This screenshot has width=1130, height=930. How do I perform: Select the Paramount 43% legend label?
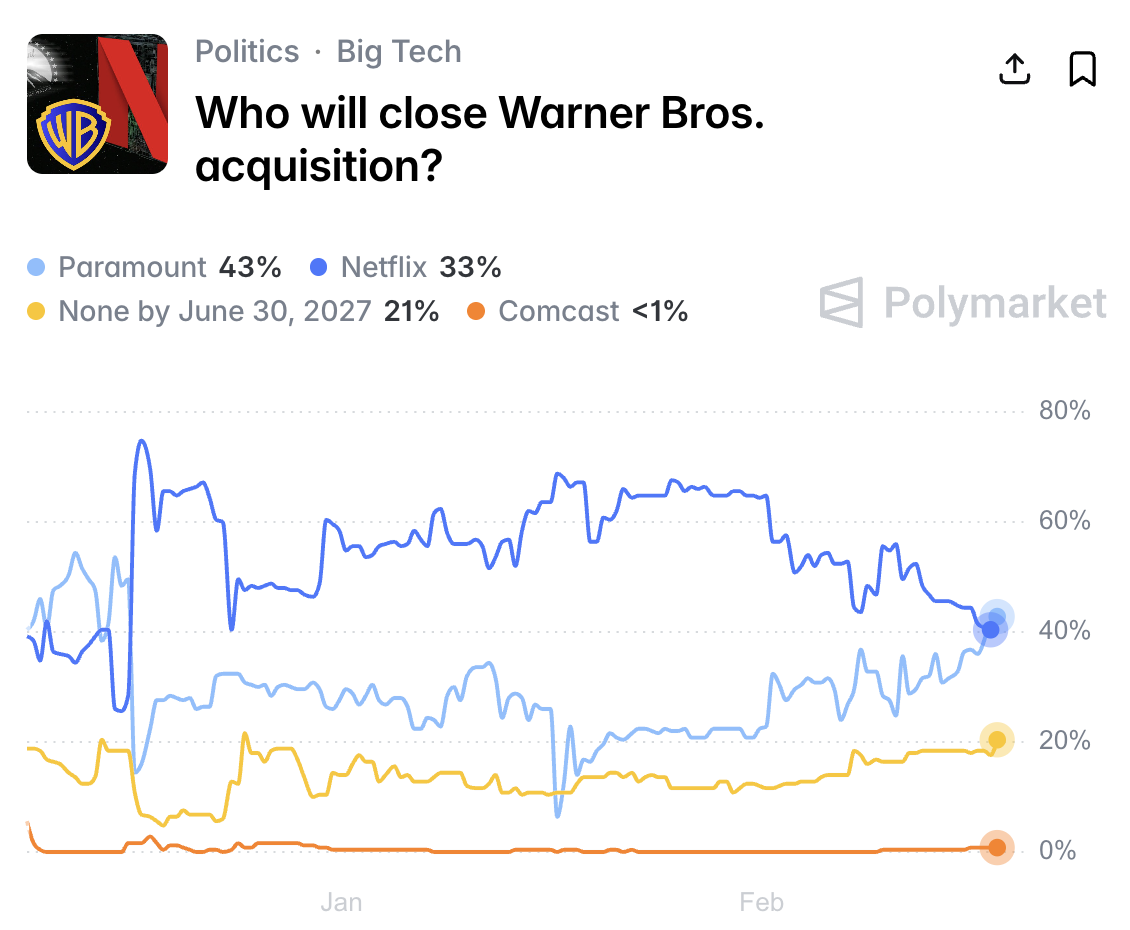170,268
